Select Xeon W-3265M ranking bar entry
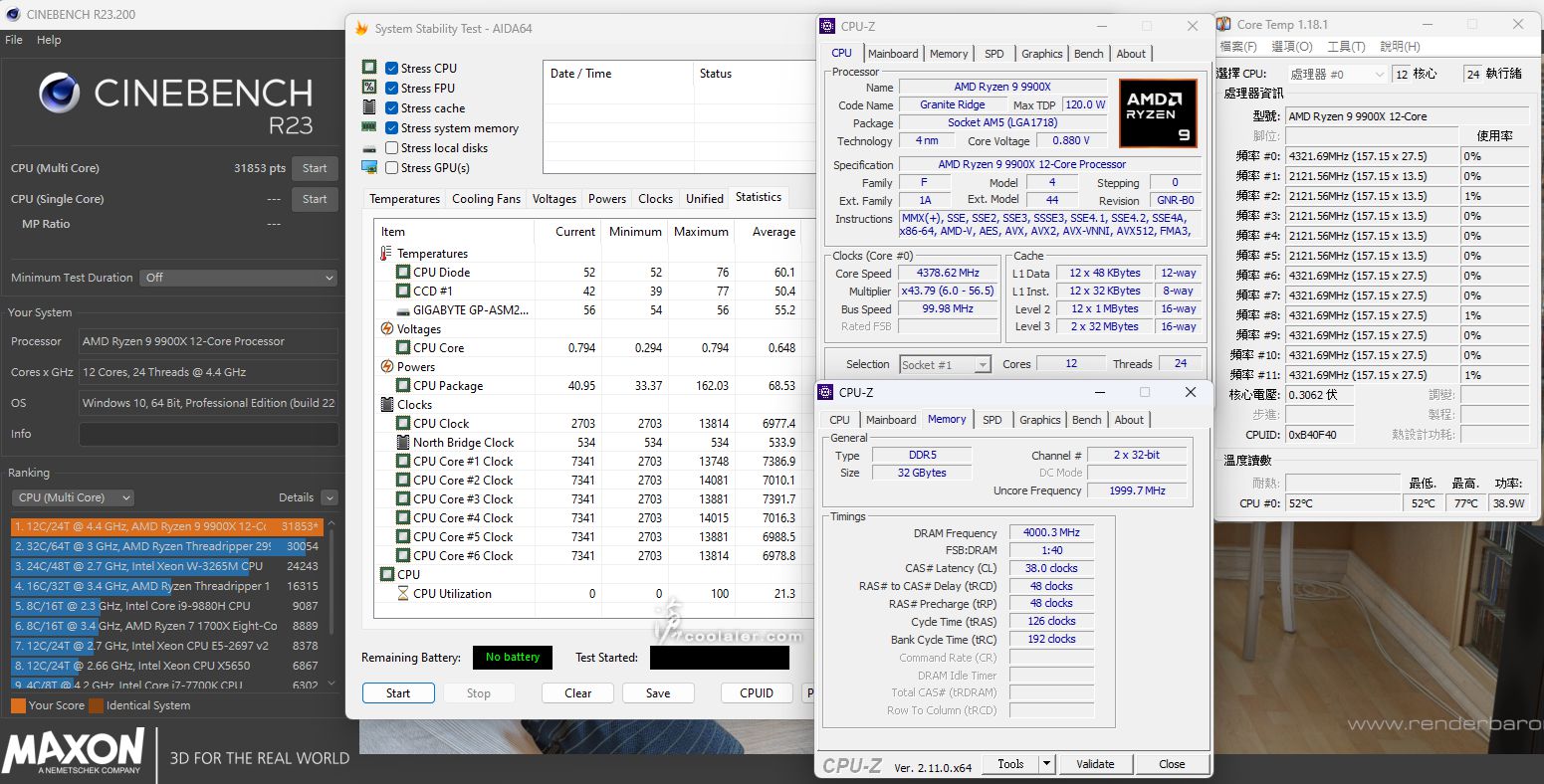This screenshot has height=784, width=1544. point(167,566)
